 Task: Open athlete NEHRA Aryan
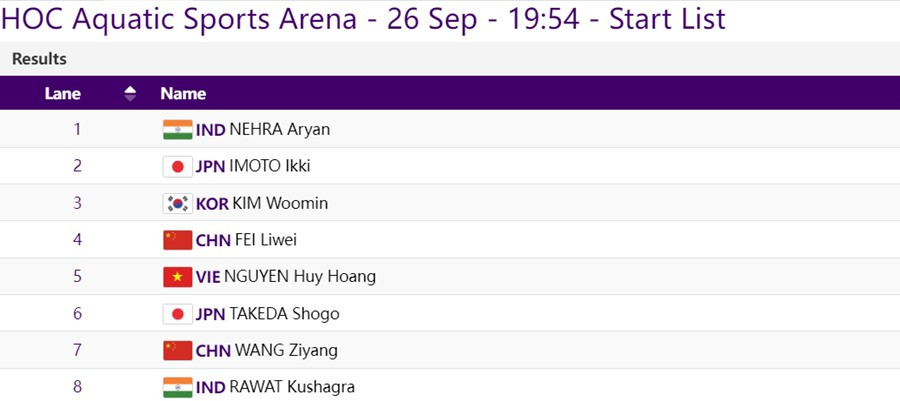[279, 129]
